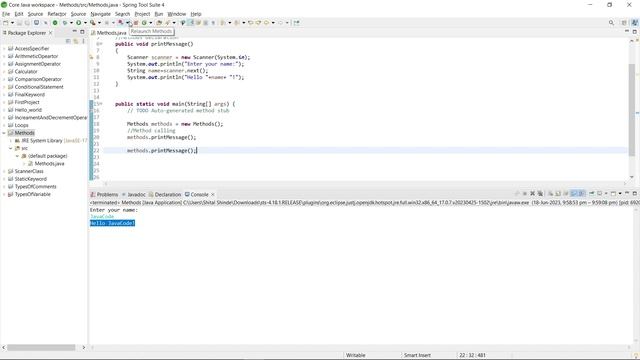Click the highlighted Hello JavaCode! console output
The height and width of the screenshot is (360, 640).
112,223
